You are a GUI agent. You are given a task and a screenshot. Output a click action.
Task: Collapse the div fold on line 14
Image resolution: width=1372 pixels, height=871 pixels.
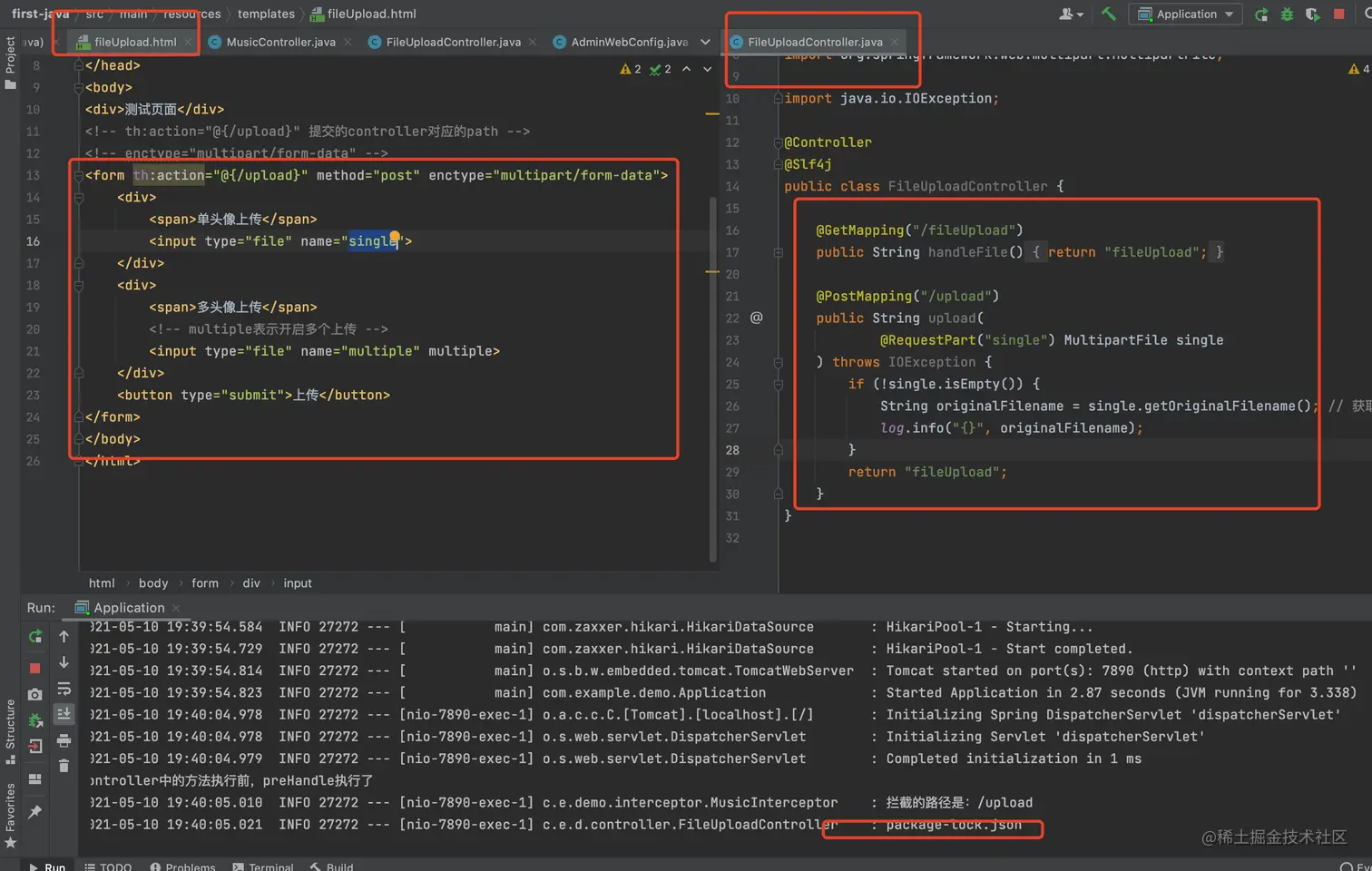(x=78, y=197)
